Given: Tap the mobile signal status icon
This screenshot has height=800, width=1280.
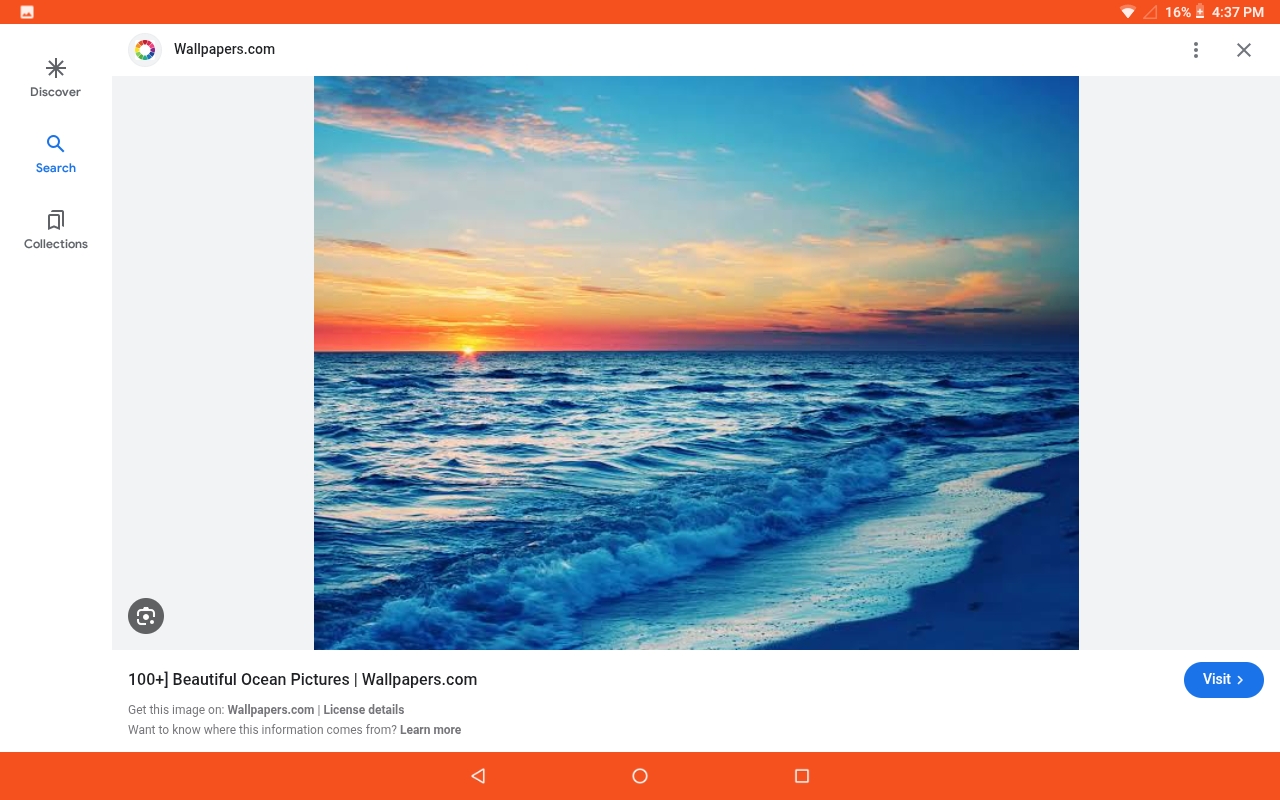Looking at the screenshot, I should click(x=1150, y=12).
